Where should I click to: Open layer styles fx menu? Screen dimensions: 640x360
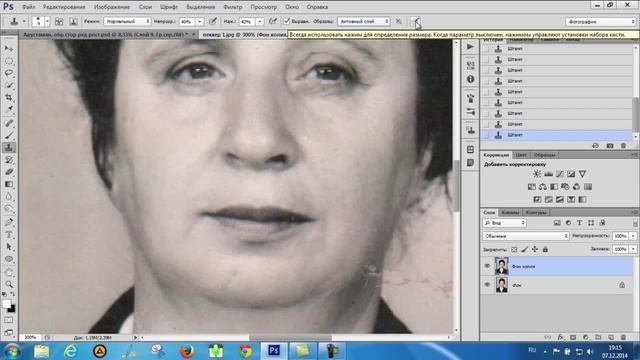point(560,337)
